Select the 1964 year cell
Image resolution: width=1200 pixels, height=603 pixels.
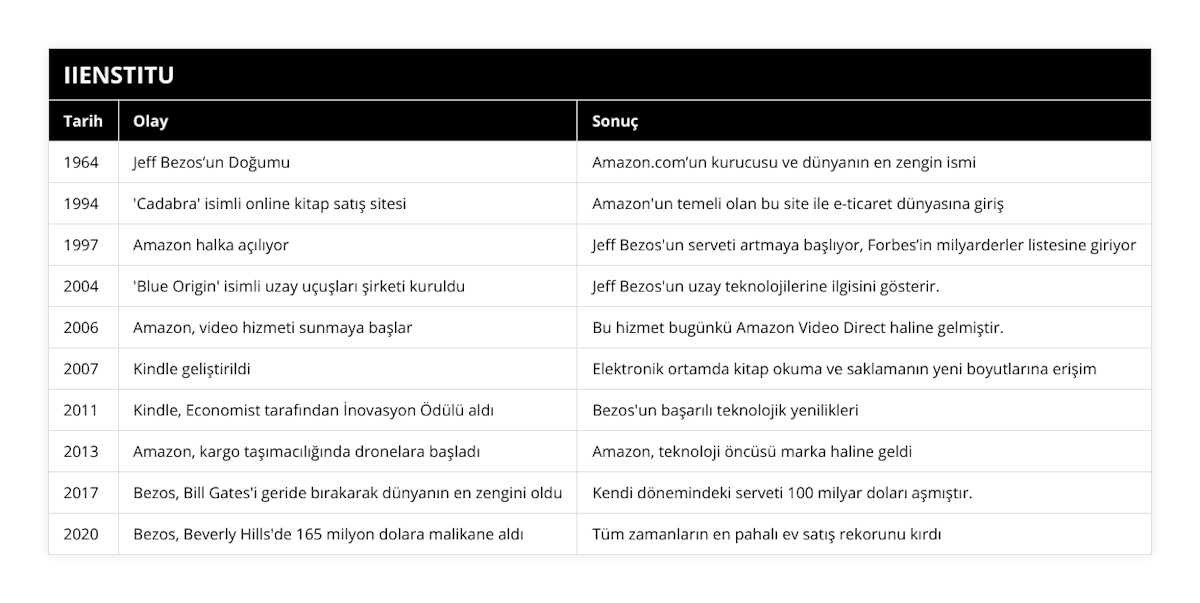(81, 162)
